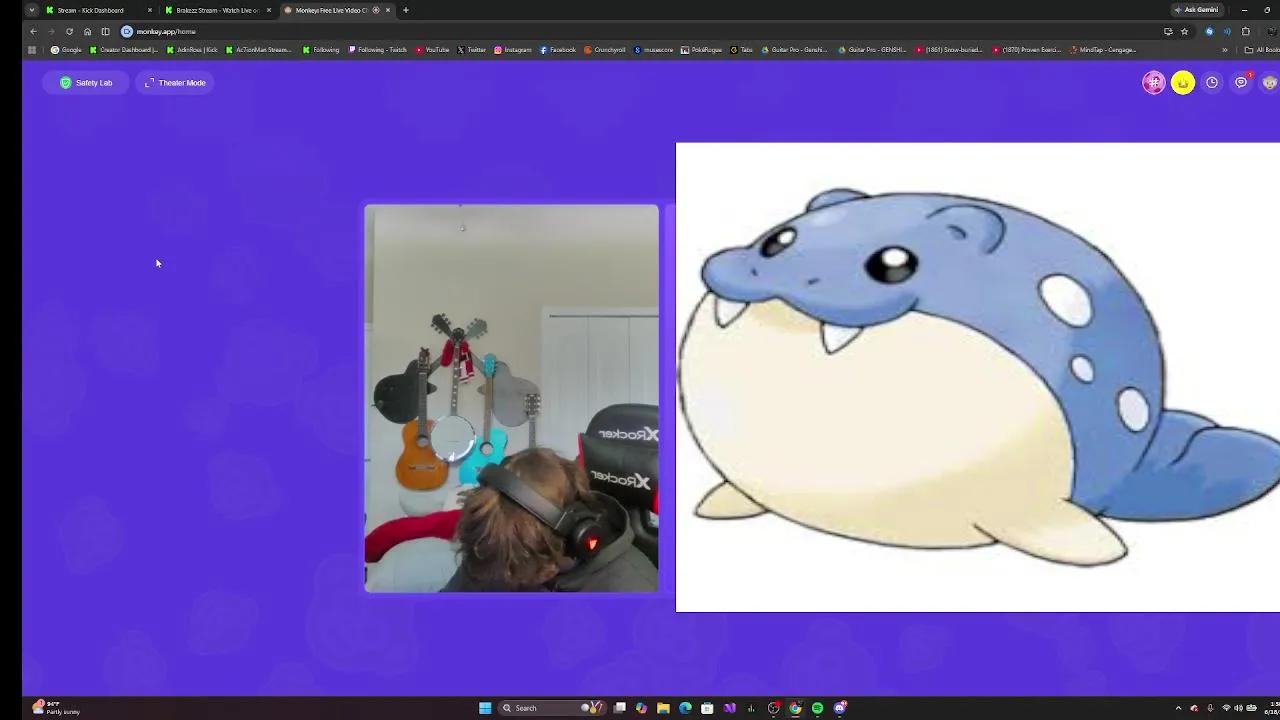The width and height of the screenshot is (1280, 720).
Task: Show hidden system tray icons
Action: click(x=1178, y=708)
